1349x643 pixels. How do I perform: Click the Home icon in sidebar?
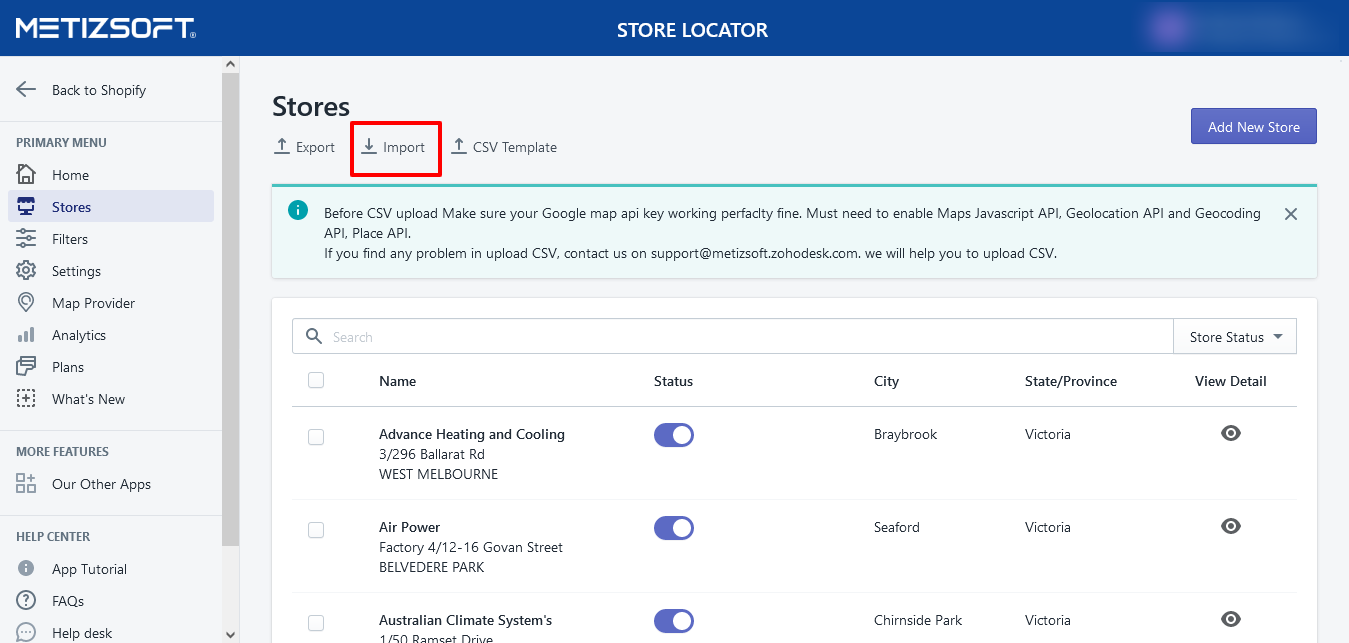(x=26, y=175)
